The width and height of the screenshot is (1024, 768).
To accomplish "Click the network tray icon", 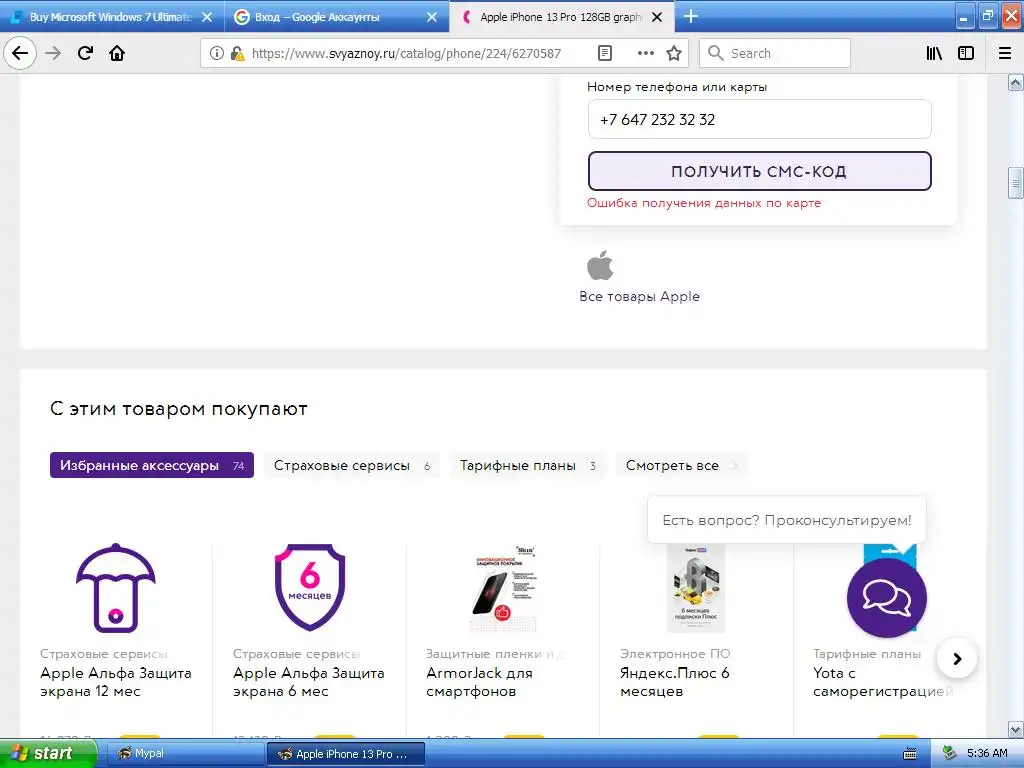I will 950,754.
